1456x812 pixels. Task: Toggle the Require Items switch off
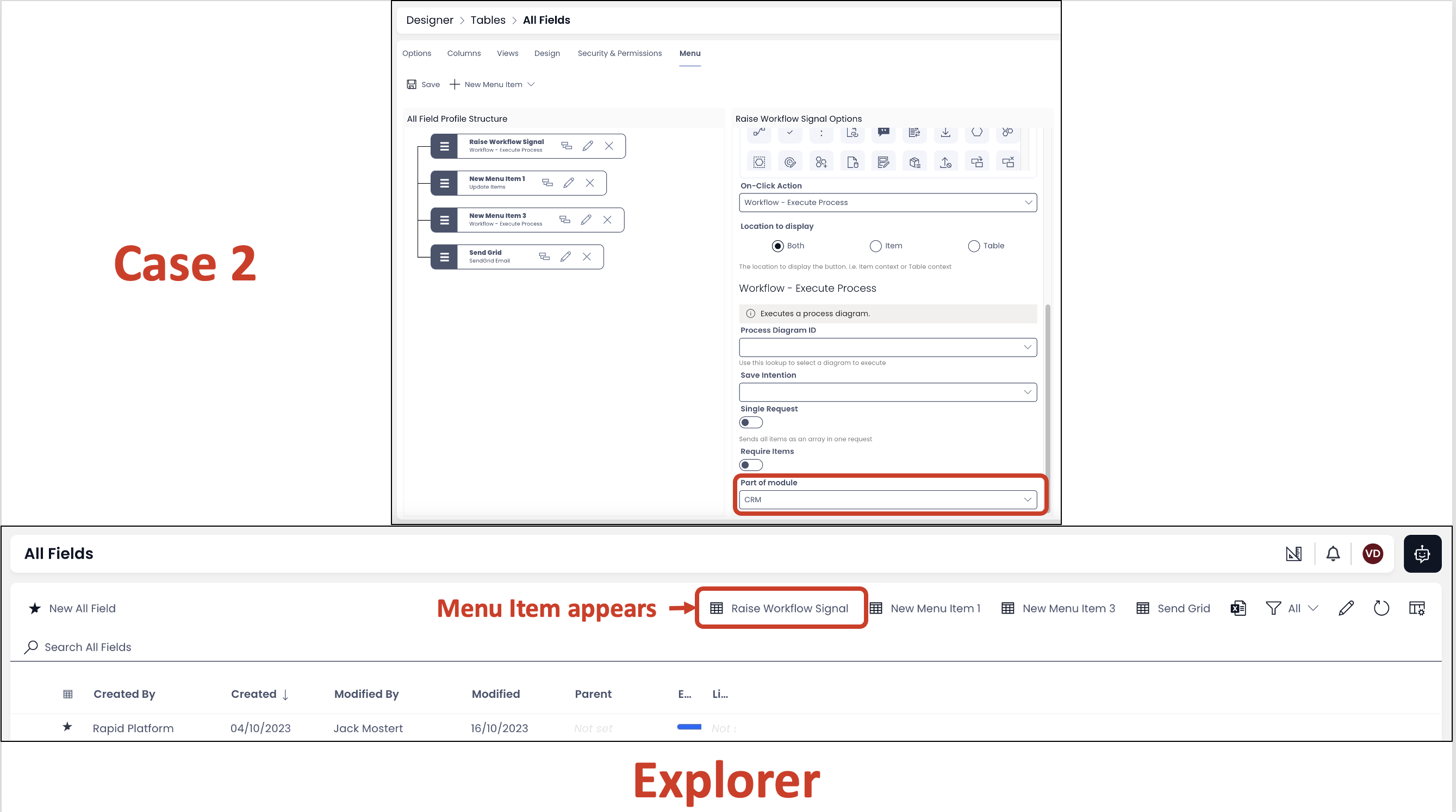[751, 464]
